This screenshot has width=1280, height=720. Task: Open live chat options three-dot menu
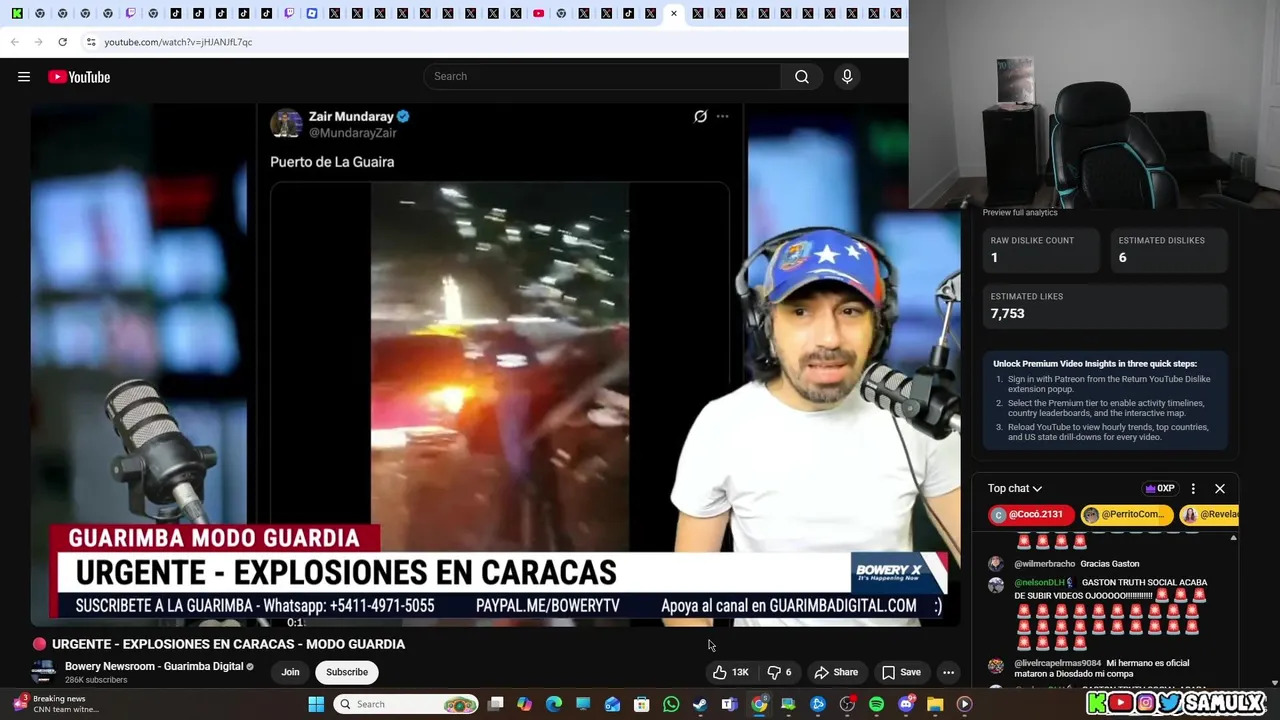click(x=1193, y=489)
